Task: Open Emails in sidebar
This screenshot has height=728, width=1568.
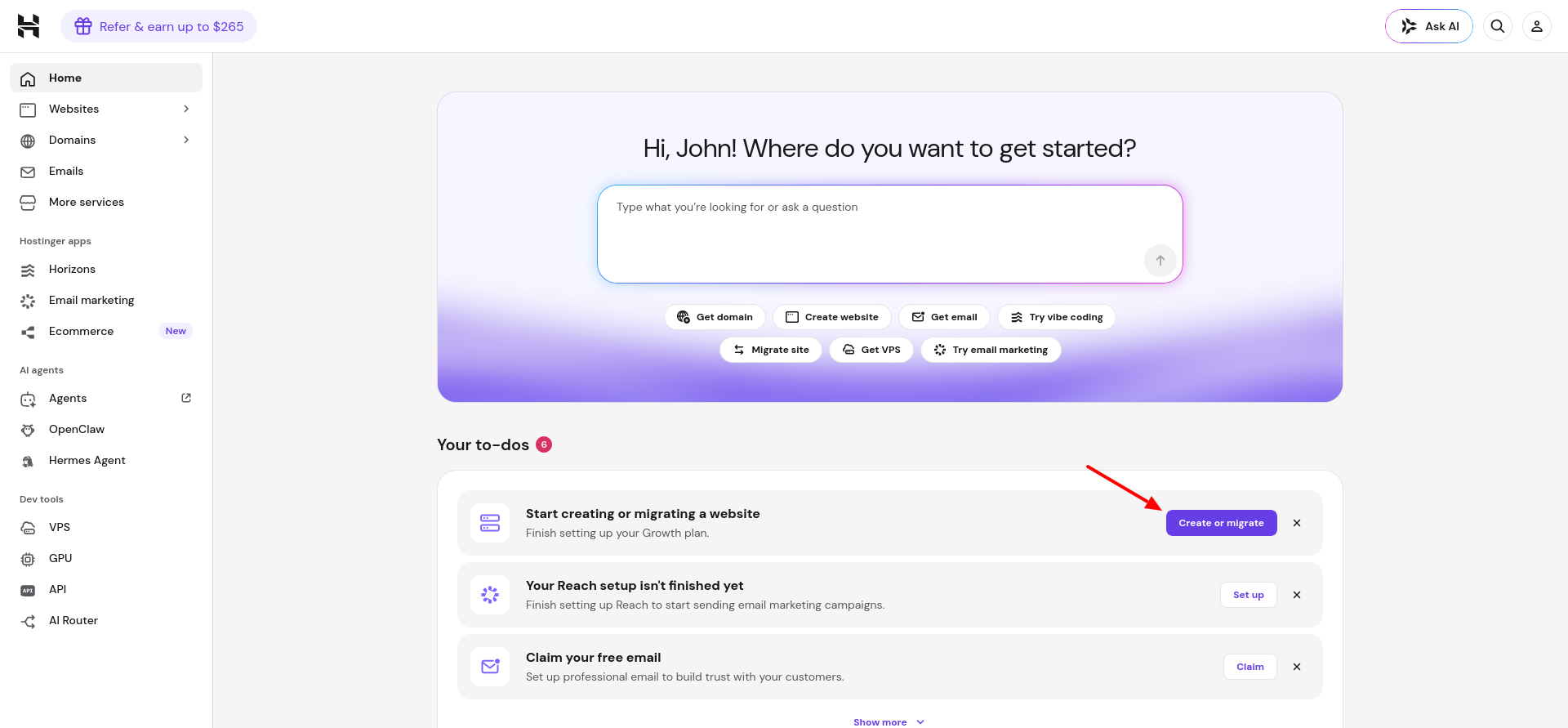Action: point(106,171)
